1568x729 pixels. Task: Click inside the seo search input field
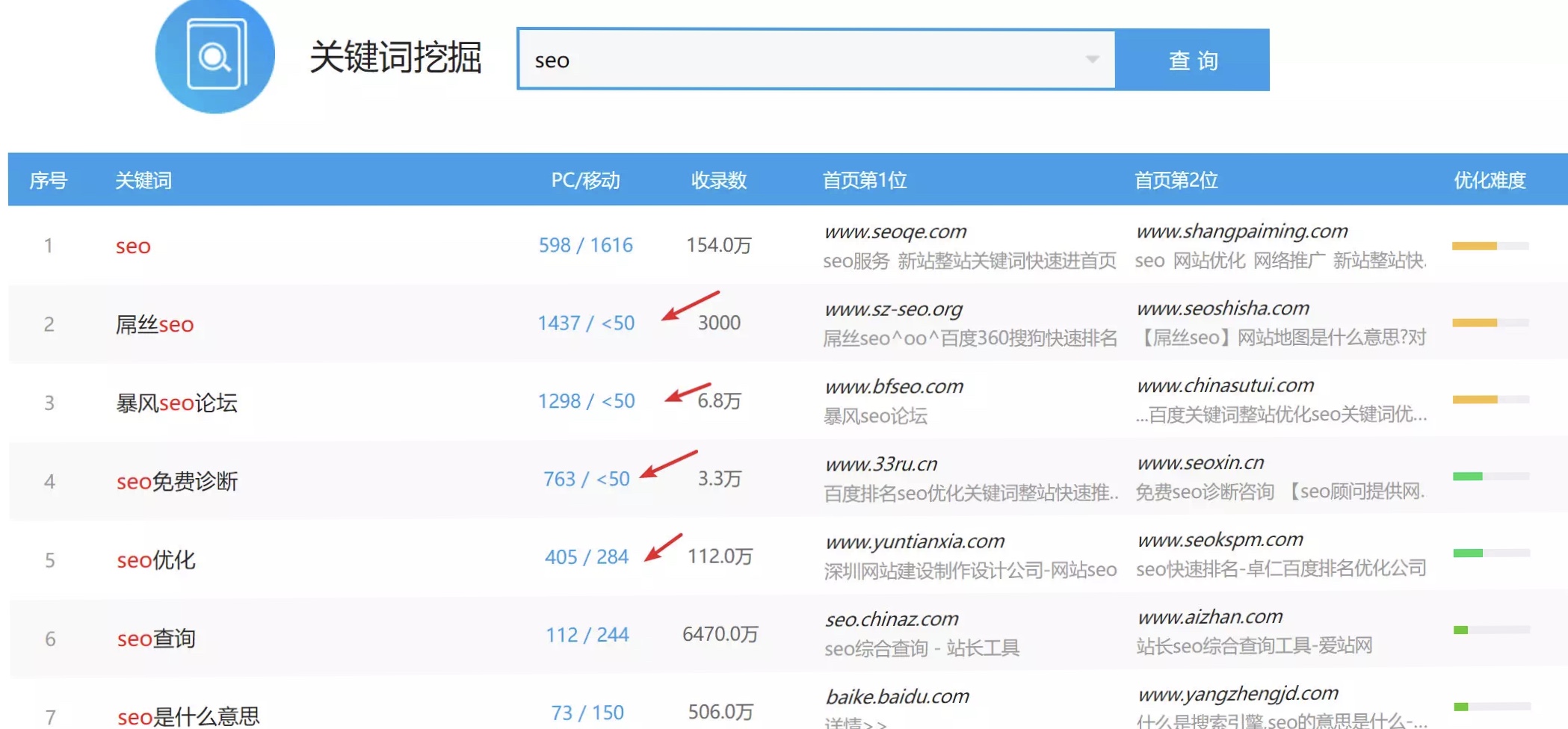pos(747,61)
